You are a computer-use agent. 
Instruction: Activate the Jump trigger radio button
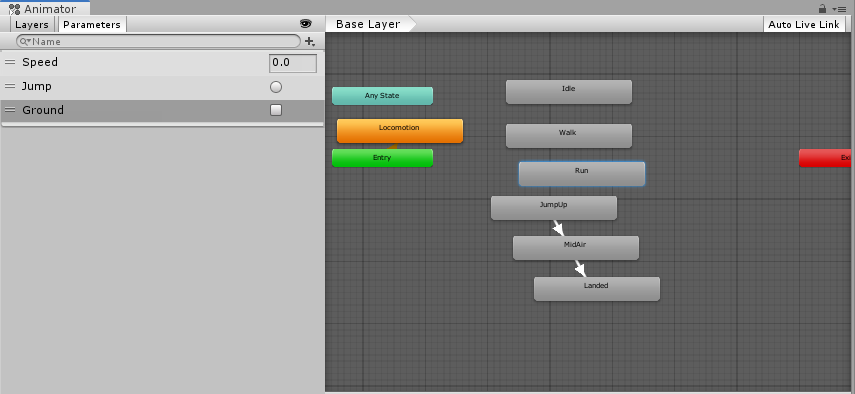tap(276, 87)
